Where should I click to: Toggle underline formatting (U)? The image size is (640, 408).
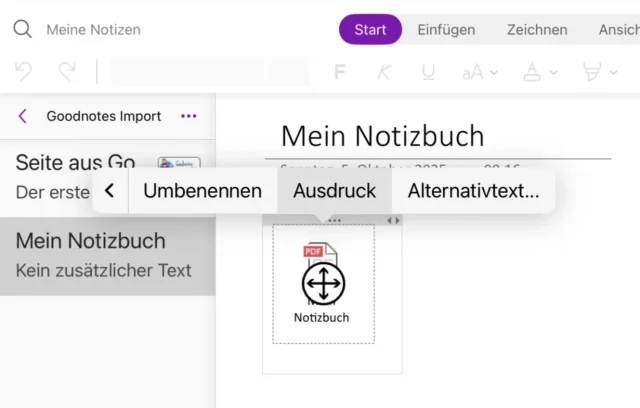pyautogui.click(x=428, y=71)
